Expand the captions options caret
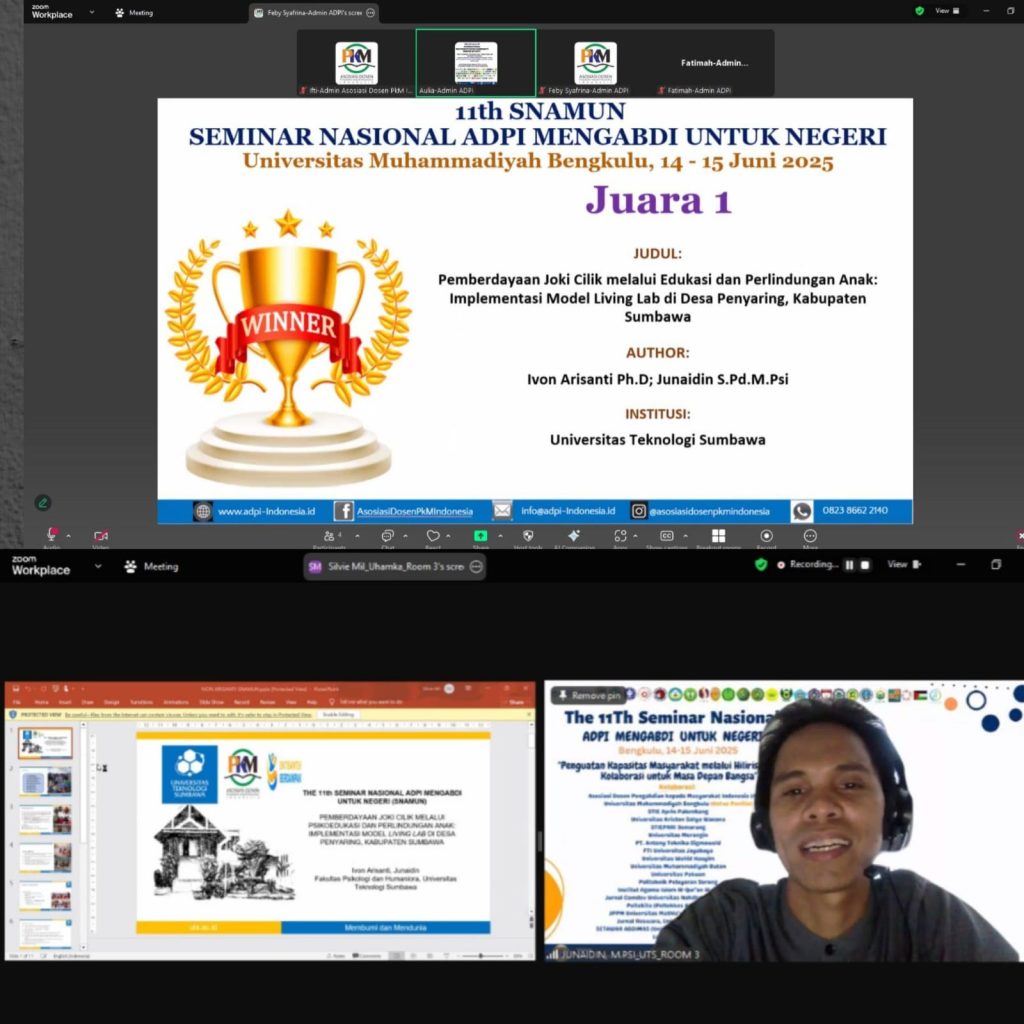 (685, 536)
